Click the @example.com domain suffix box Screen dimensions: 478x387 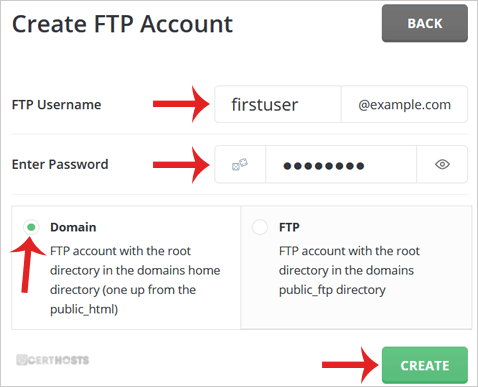pyautogui.click(x=405, y=104)
